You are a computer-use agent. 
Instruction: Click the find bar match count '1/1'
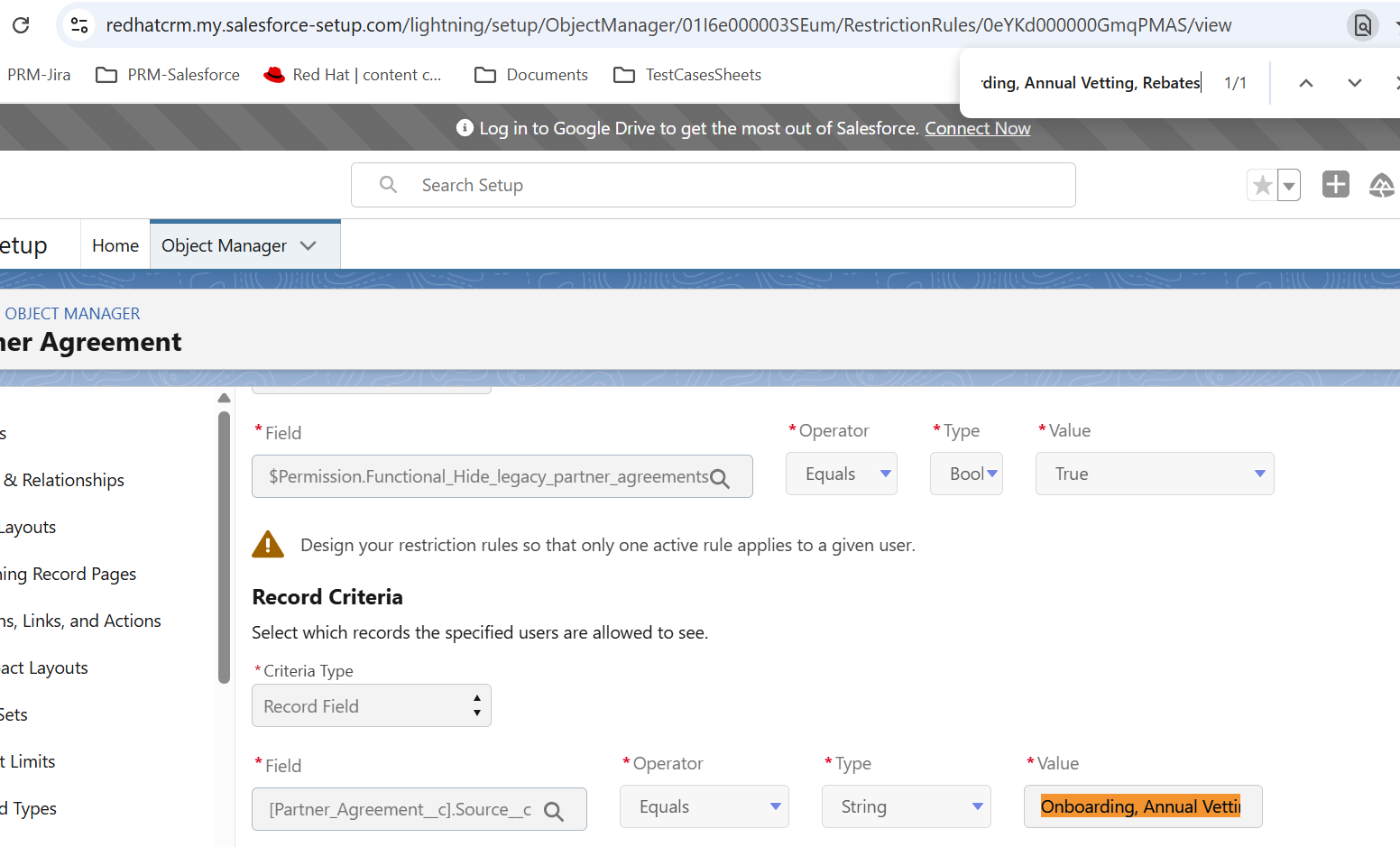tap(1235, 83)
